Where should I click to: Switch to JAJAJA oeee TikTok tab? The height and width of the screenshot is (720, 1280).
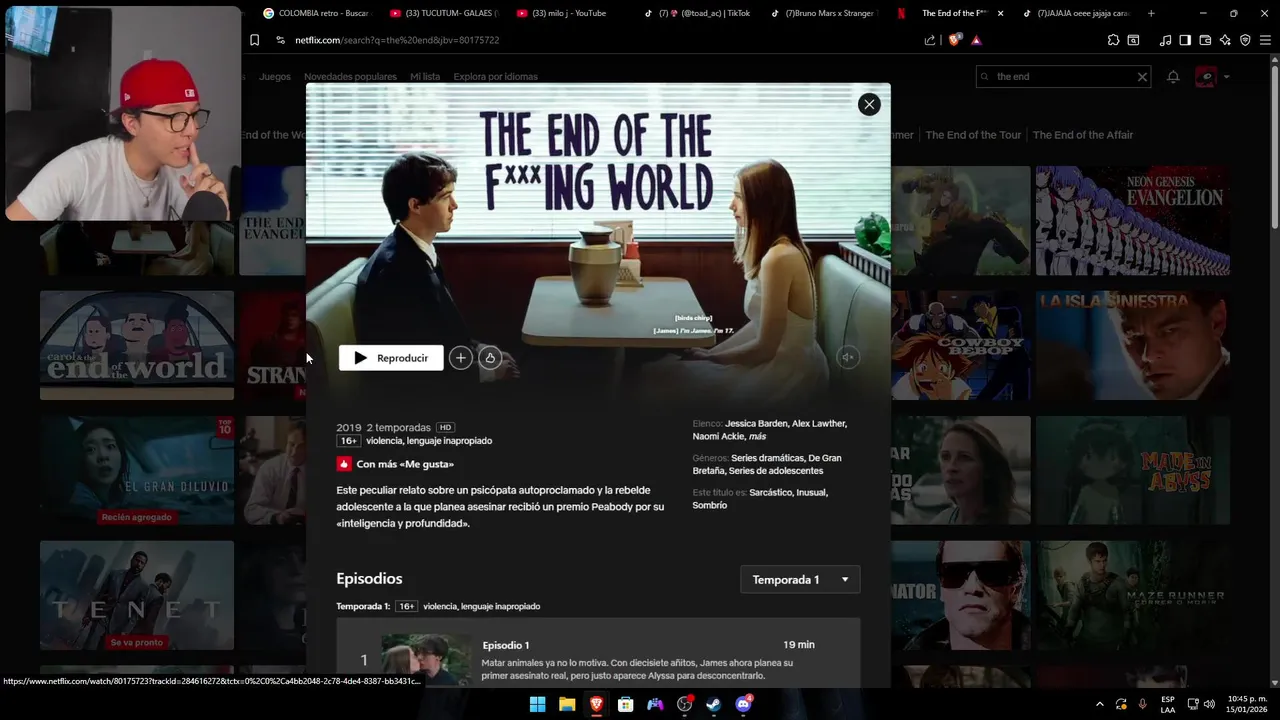(1076, 13)
